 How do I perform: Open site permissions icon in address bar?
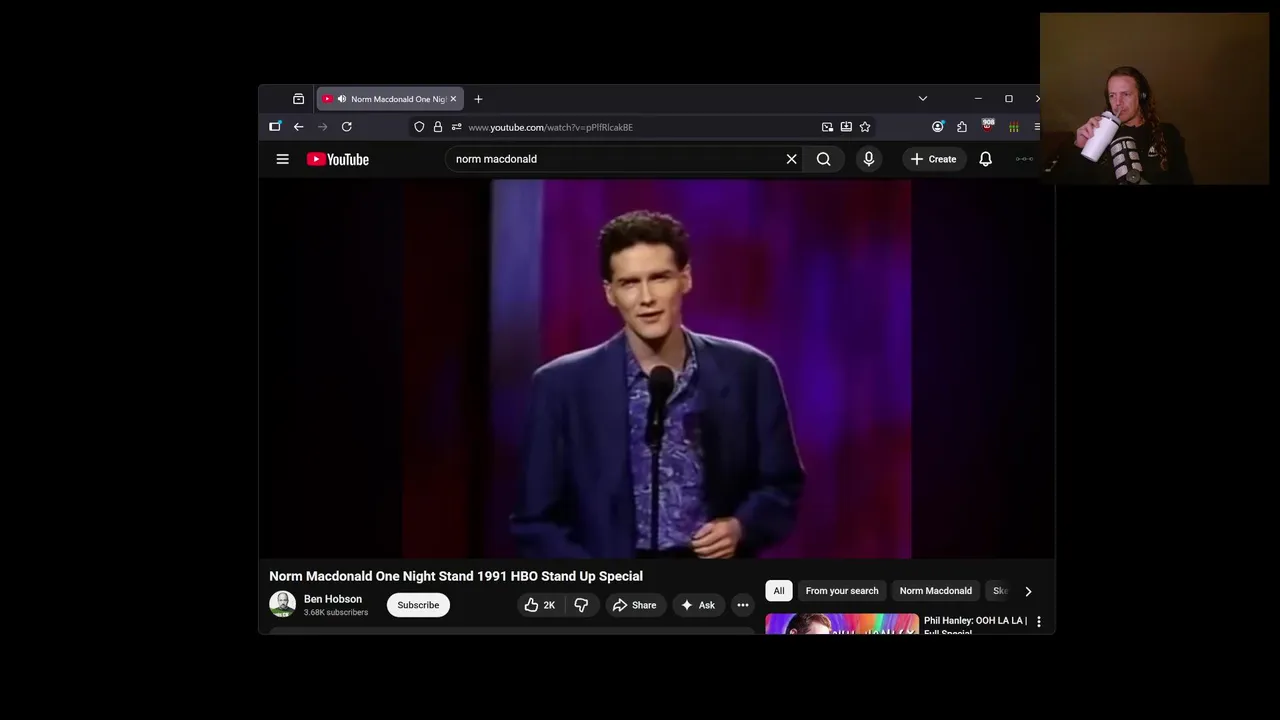456,127
